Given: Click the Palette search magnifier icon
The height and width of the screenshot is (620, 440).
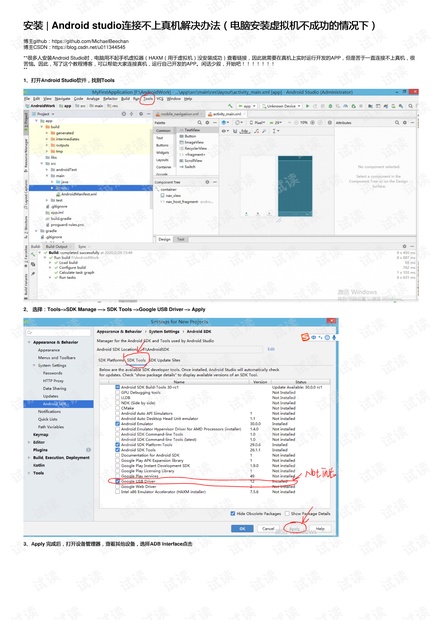Looking at the screenshot, I should (200, 123).
